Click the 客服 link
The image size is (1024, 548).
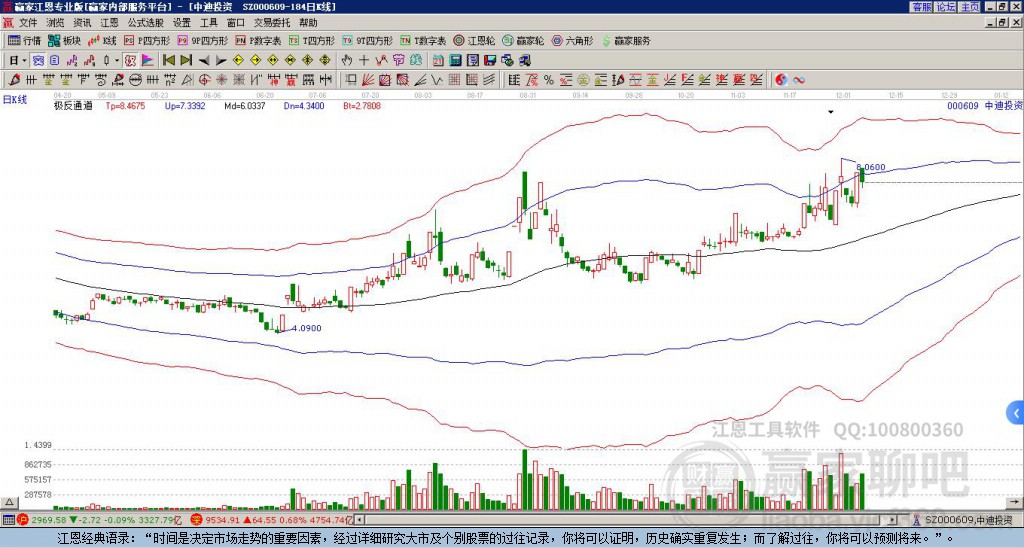921,7
